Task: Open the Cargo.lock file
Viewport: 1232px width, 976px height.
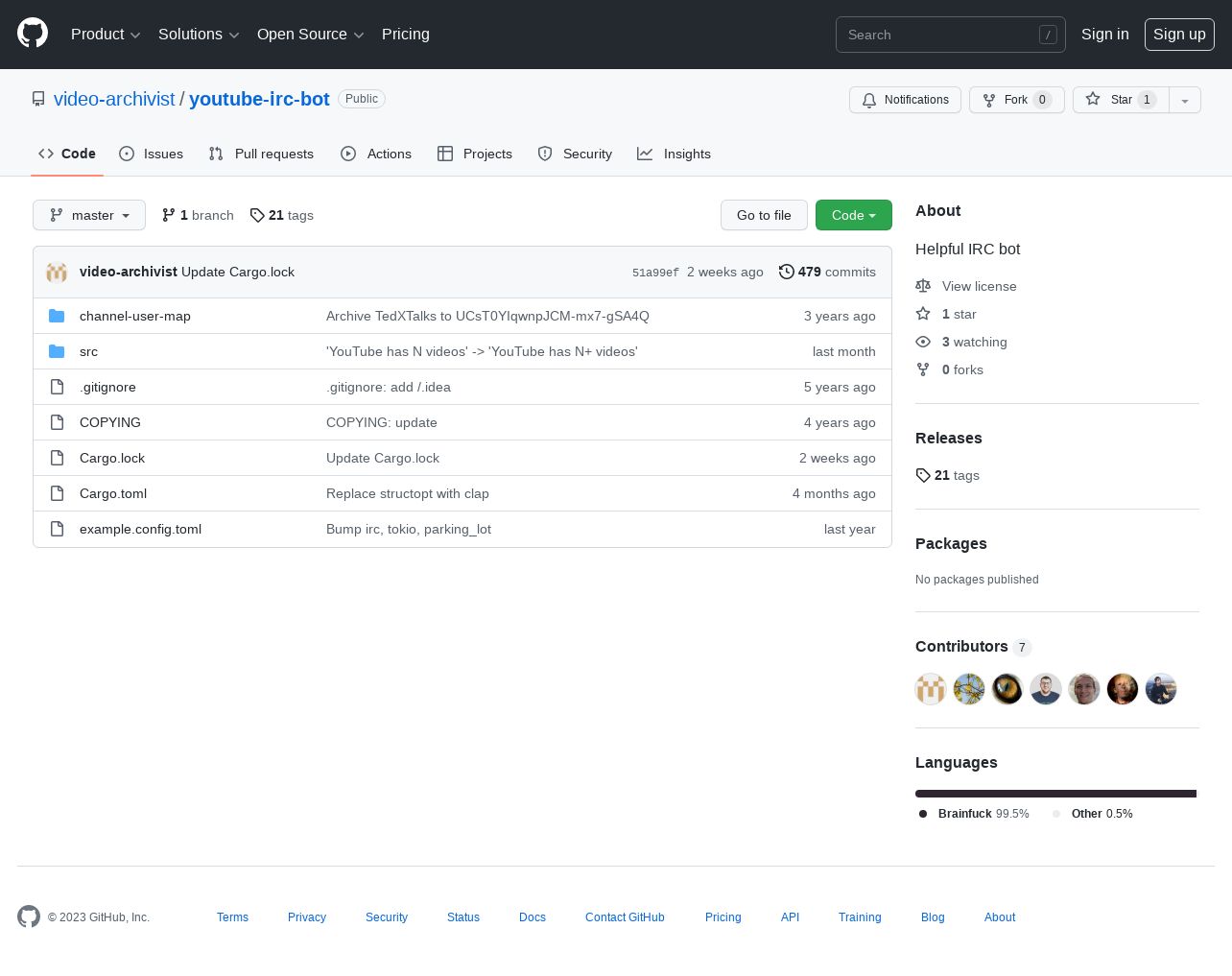Action: pyautogui.click(x=112, y=458)
